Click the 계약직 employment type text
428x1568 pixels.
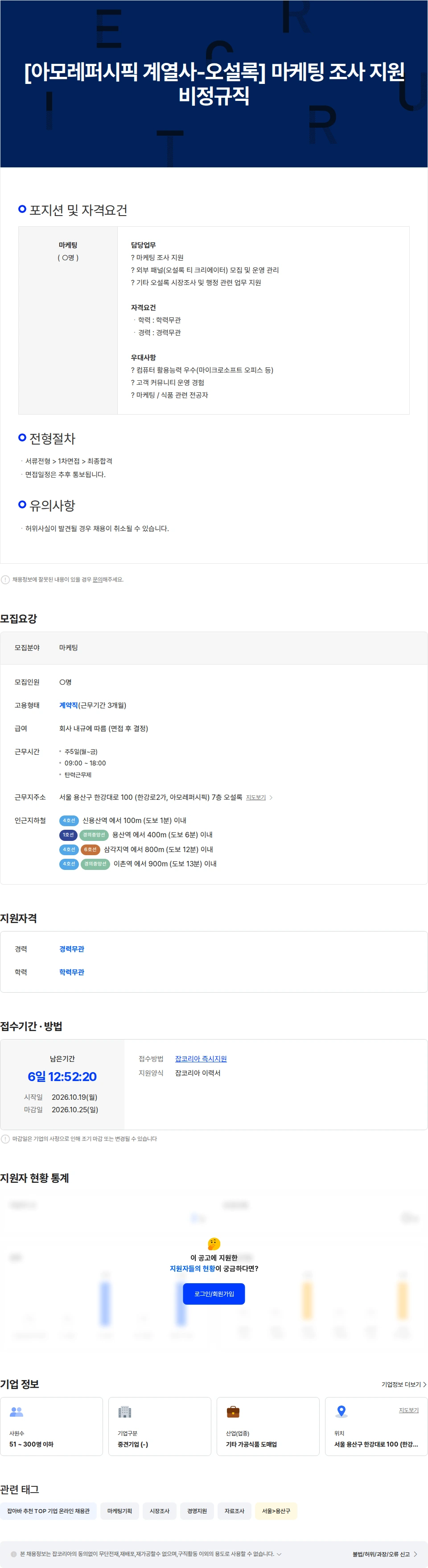coord(68,705)
